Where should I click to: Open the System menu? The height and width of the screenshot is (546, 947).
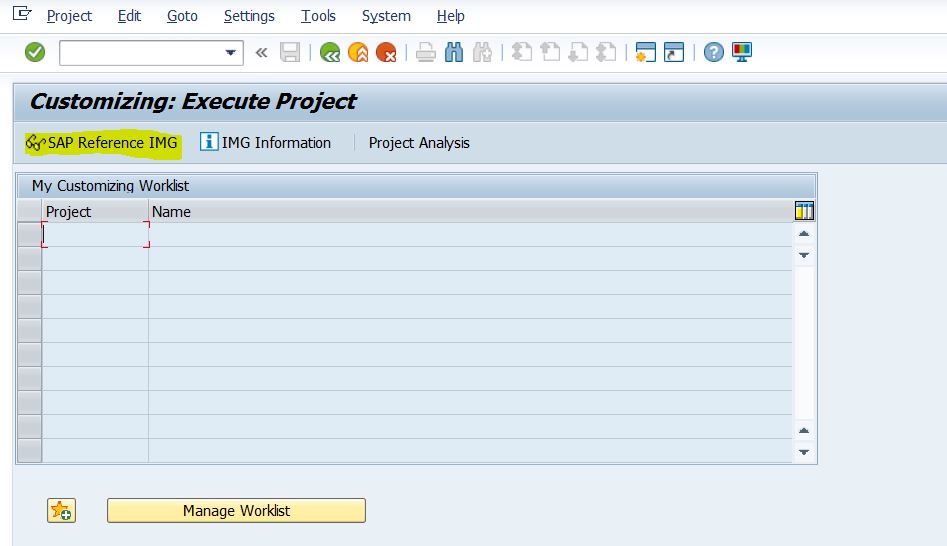coord(387,16)
